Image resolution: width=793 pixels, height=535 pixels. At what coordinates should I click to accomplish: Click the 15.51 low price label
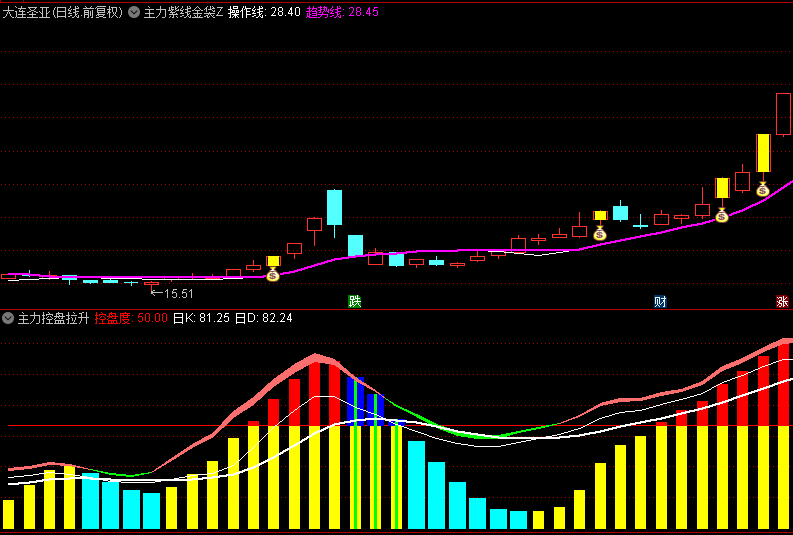pyautogui.click(x=179, y=294)
